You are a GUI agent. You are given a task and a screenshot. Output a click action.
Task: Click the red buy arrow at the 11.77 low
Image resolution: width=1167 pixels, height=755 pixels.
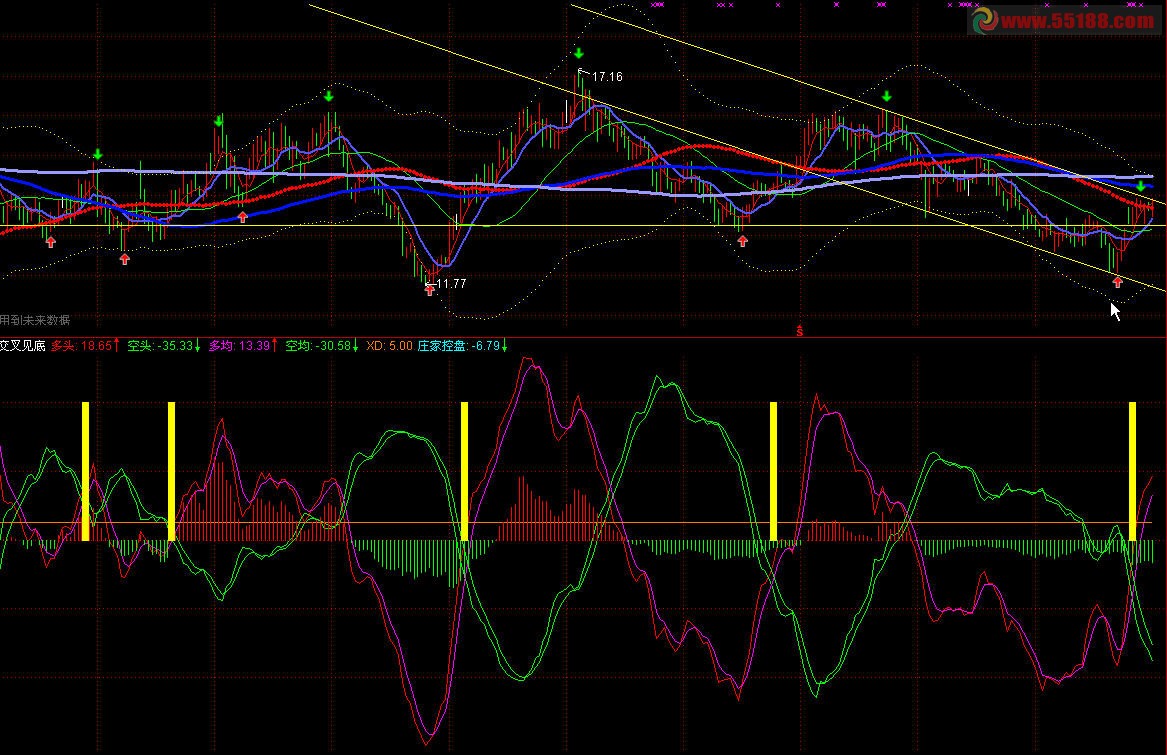[x=430, y=291]
